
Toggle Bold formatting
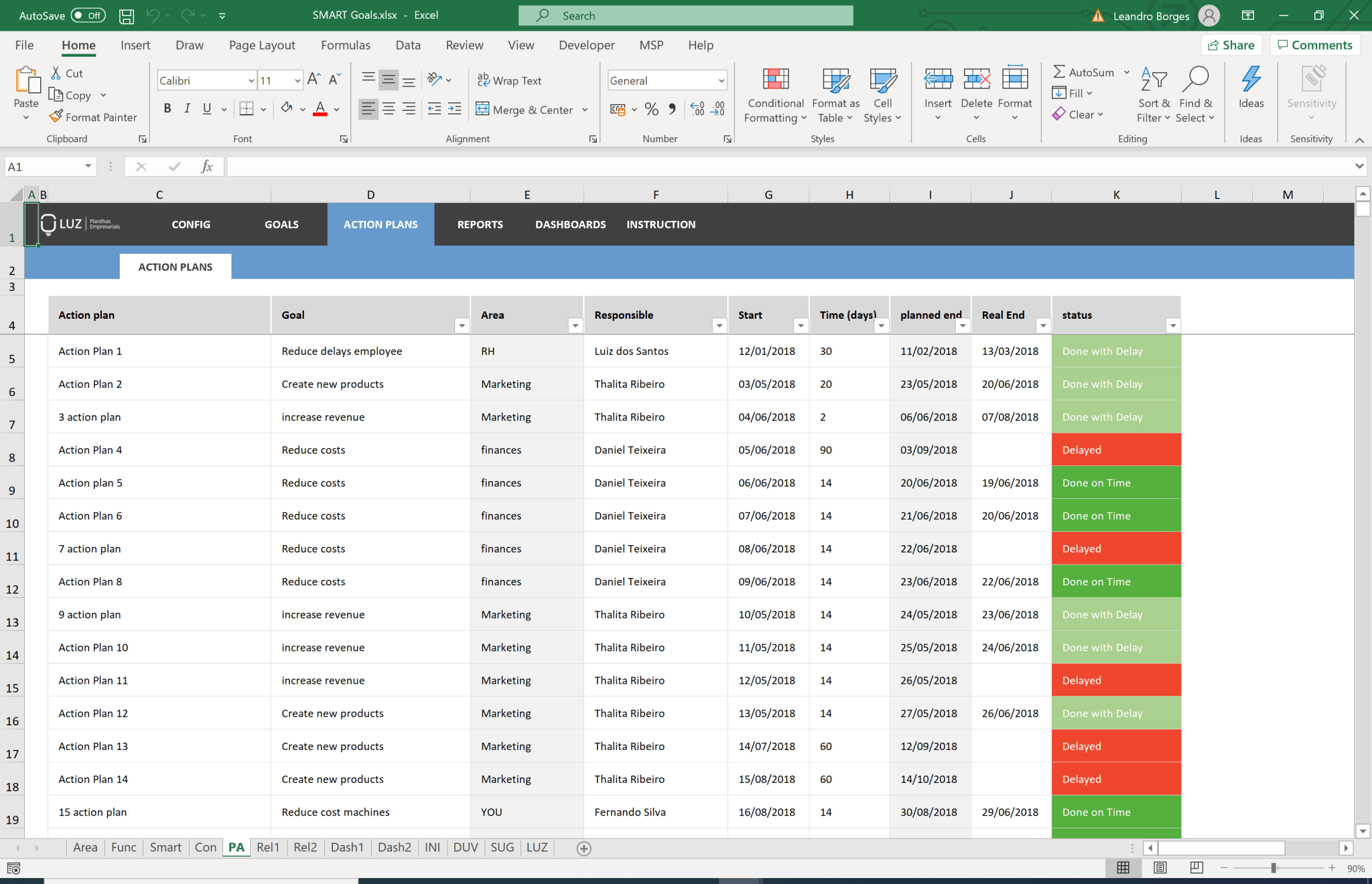167,108
